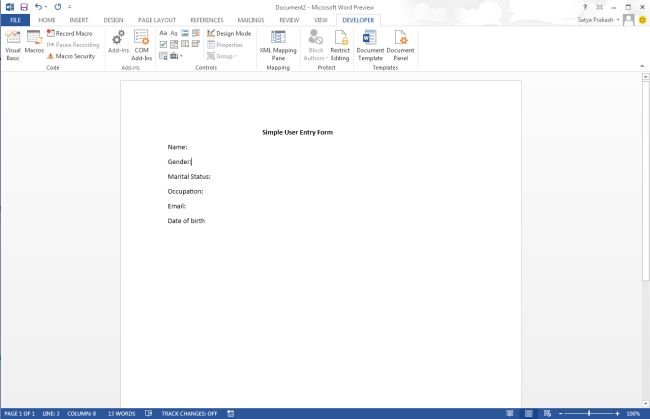
Task: Insert Repeating Section content control
Action: pyautogui.click(x=163, y=56)
